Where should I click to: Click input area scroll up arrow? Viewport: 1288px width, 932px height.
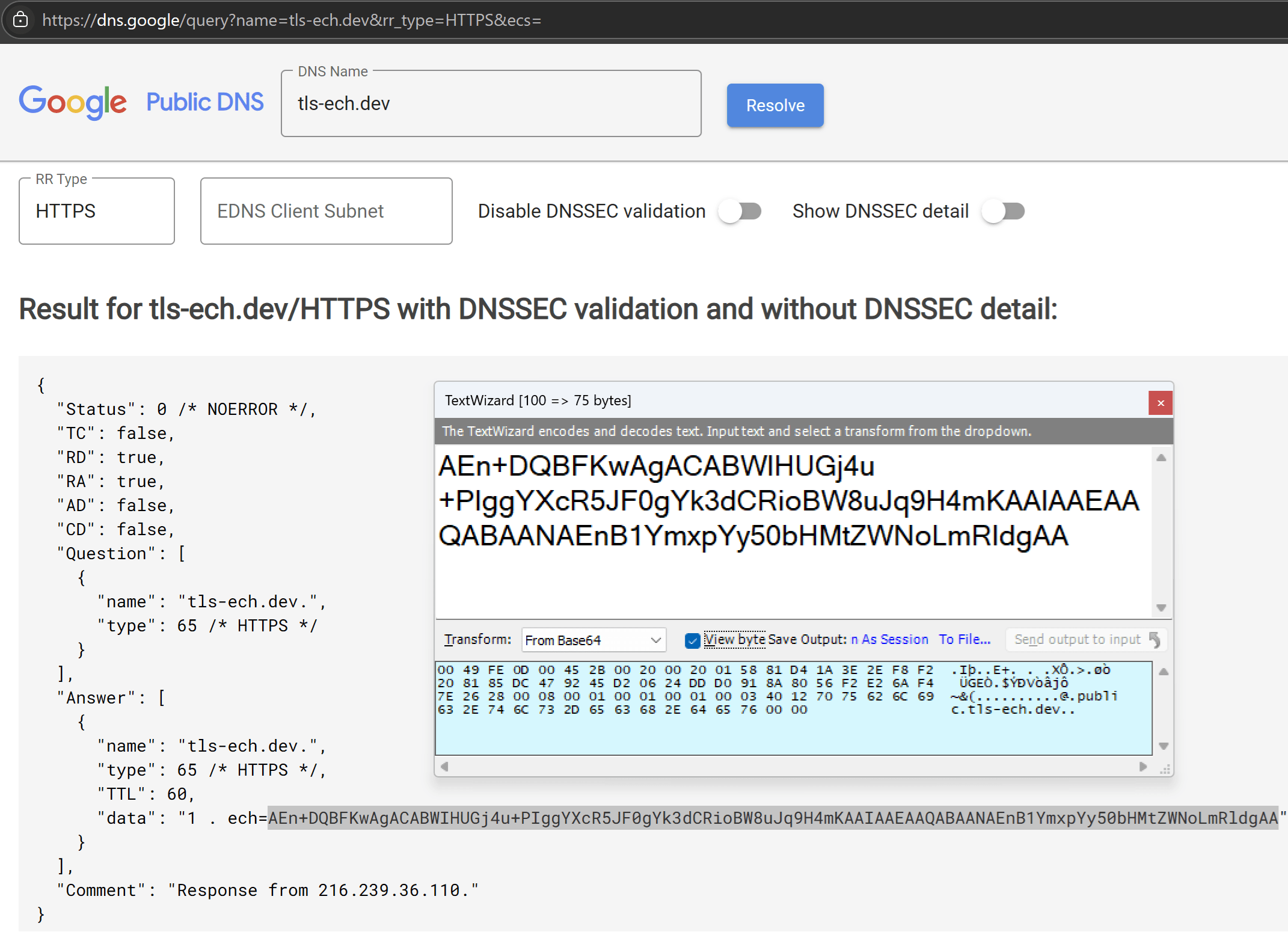click(1161, 458)
